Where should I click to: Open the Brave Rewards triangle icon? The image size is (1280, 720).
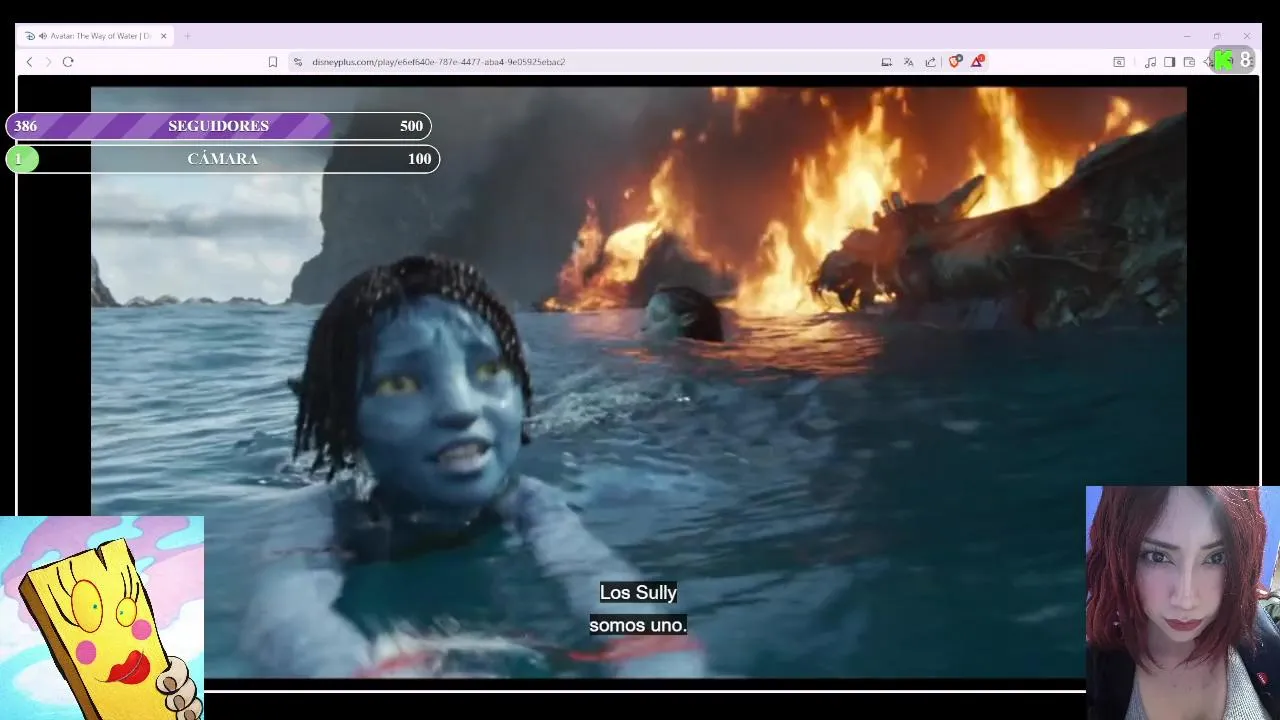(977, 62)
